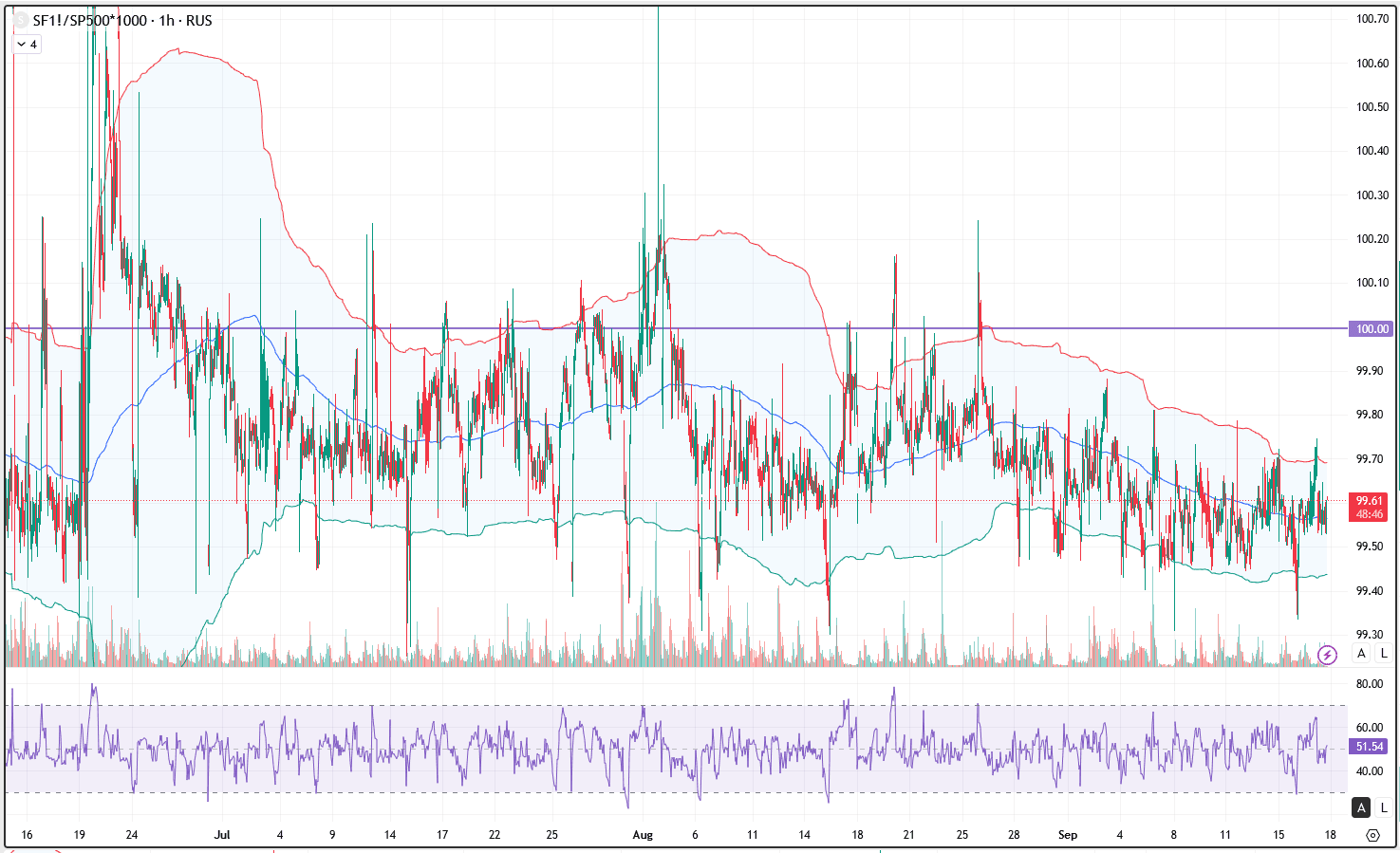Toggle auto scale (A) on price pane
Screen dimensions: 1400x853
point(1362,654)
